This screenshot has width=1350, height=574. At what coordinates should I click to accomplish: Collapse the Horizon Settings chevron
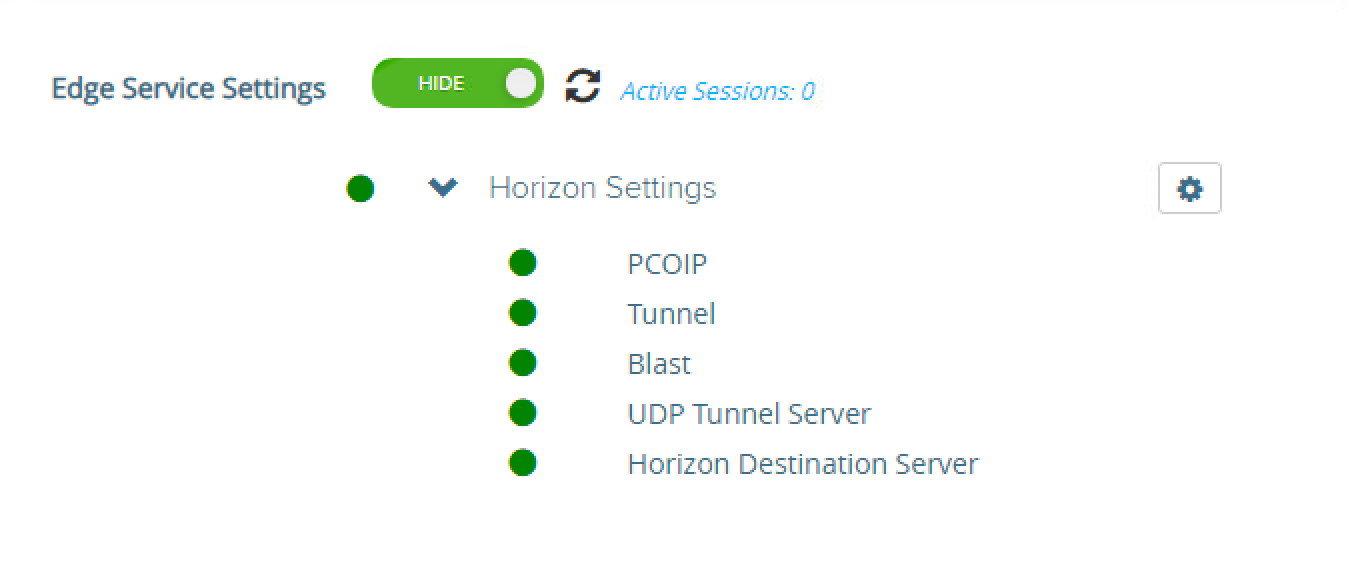click(442, 188)
